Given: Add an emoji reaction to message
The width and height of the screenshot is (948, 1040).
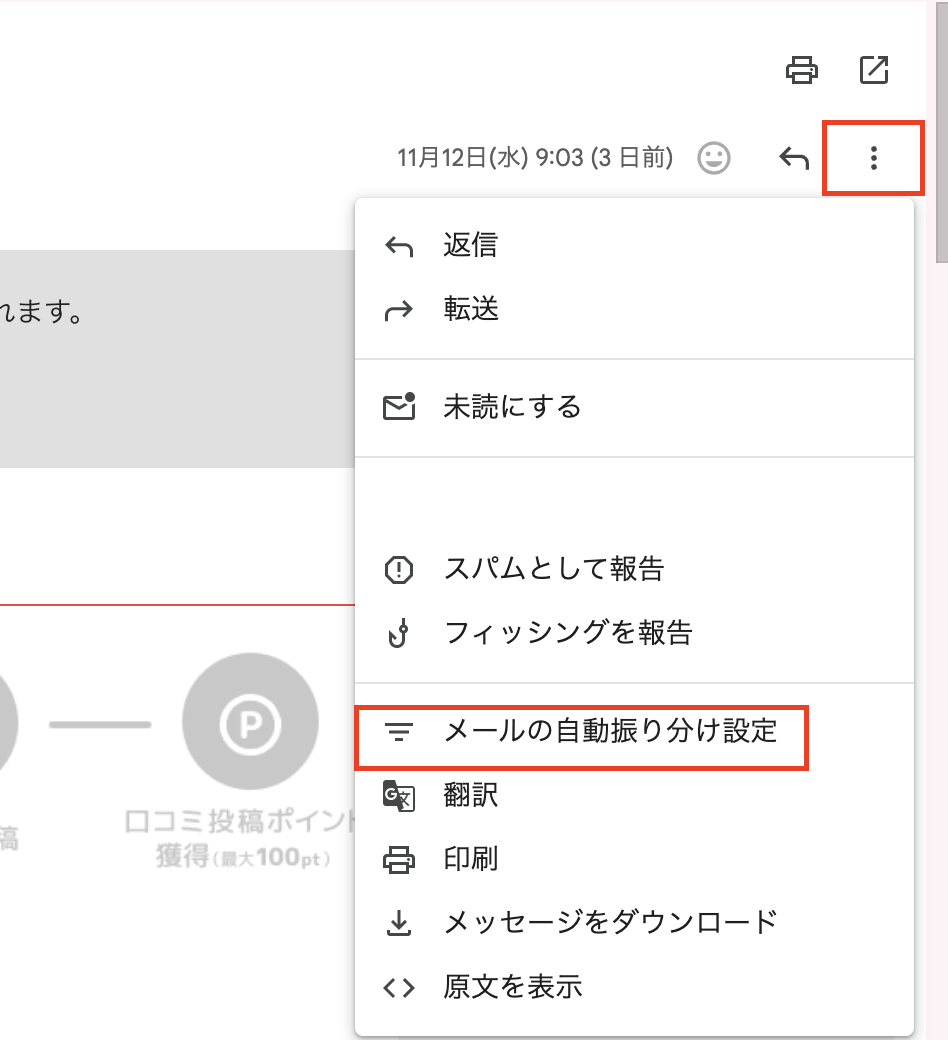Looking at the screenshot, I should pyautogui.click(x=713, y=158).
